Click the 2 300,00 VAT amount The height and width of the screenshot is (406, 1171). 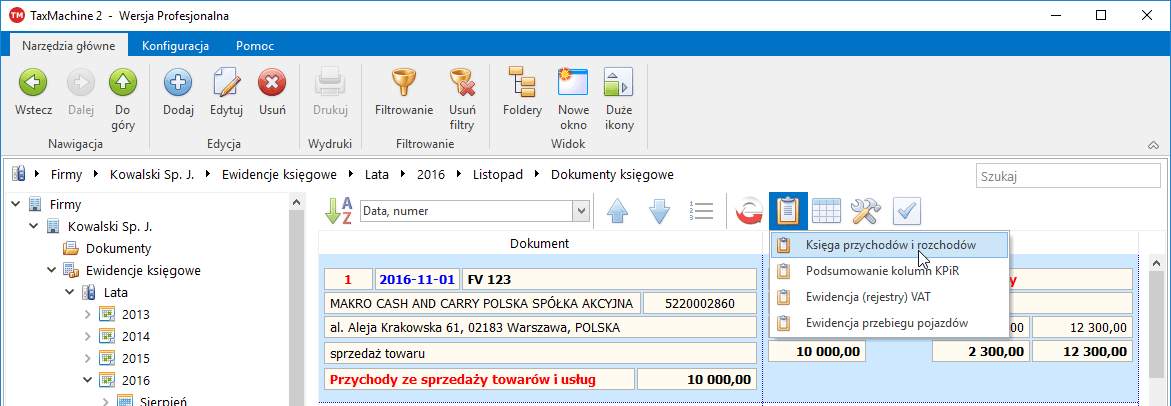point(980,351)
